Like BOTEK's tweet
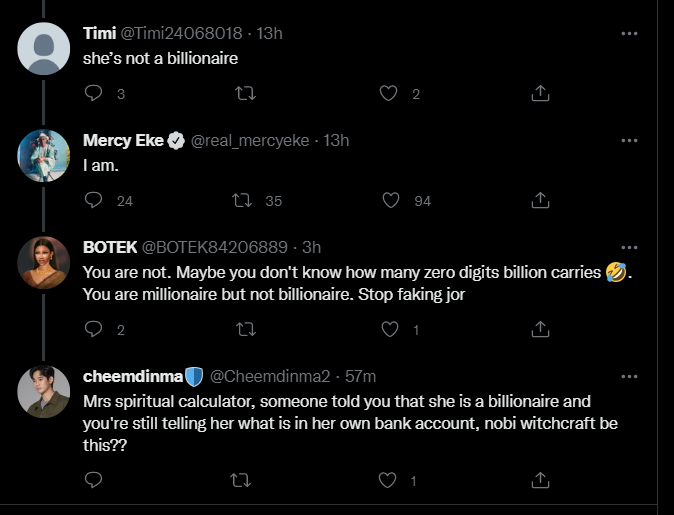 point(390,329)
